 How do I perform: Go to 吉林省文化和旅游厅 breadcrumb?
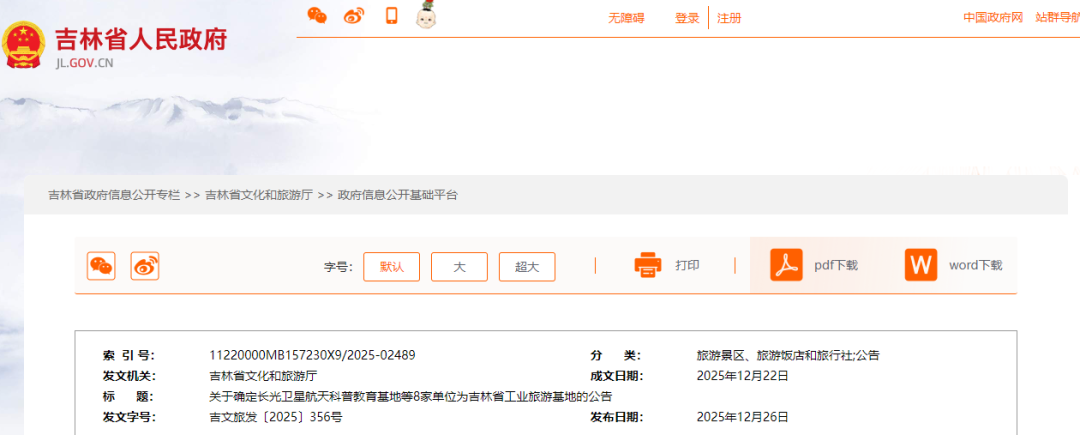(x=259, y=195)
